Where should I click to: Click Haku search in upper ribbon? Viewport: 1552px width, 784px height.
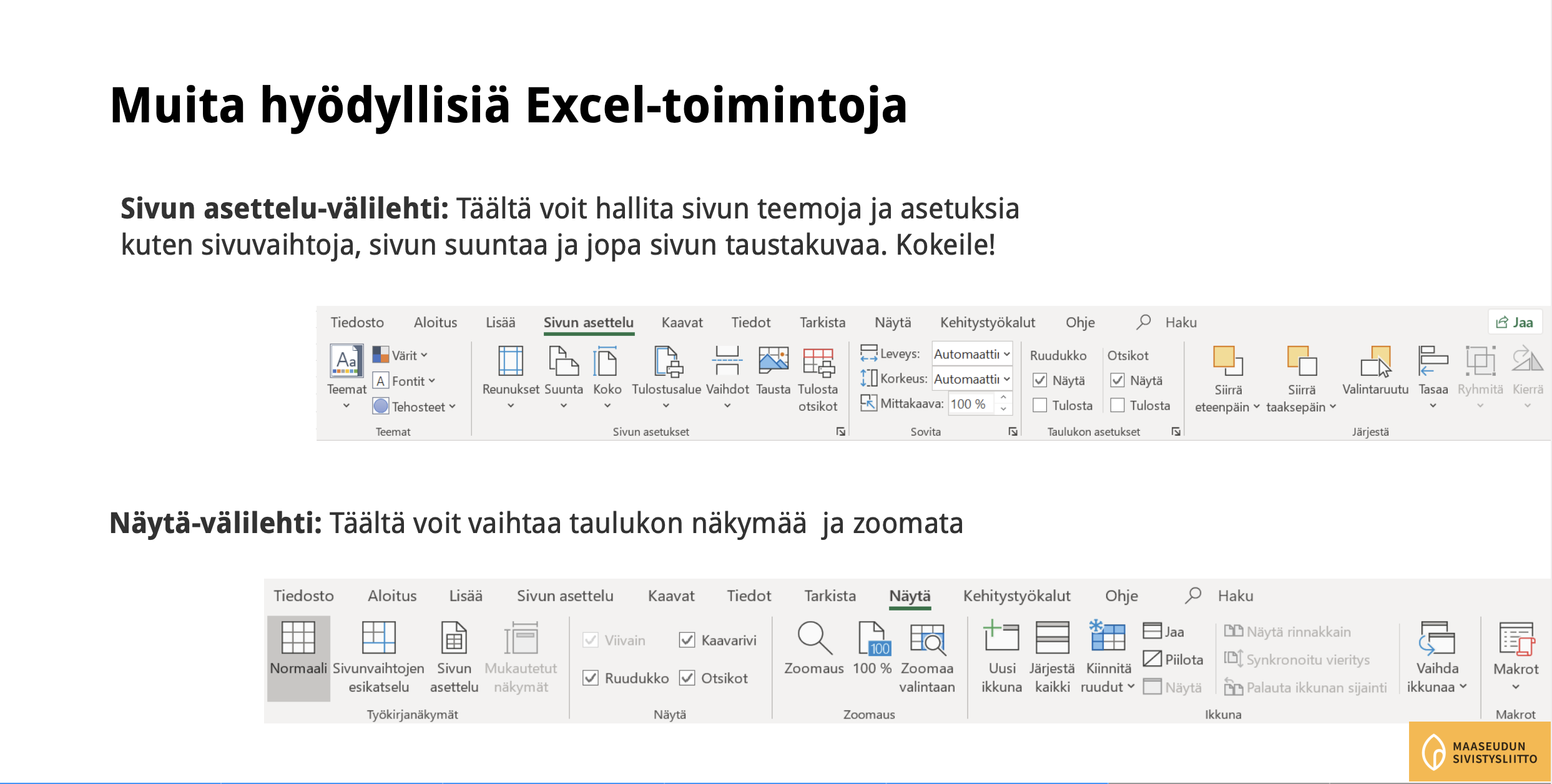pos(1167,322)
